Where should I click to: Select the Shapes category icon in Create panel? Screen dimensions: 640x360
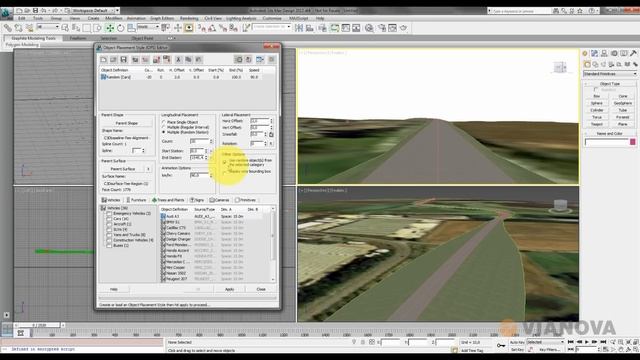tap(596, 64)
